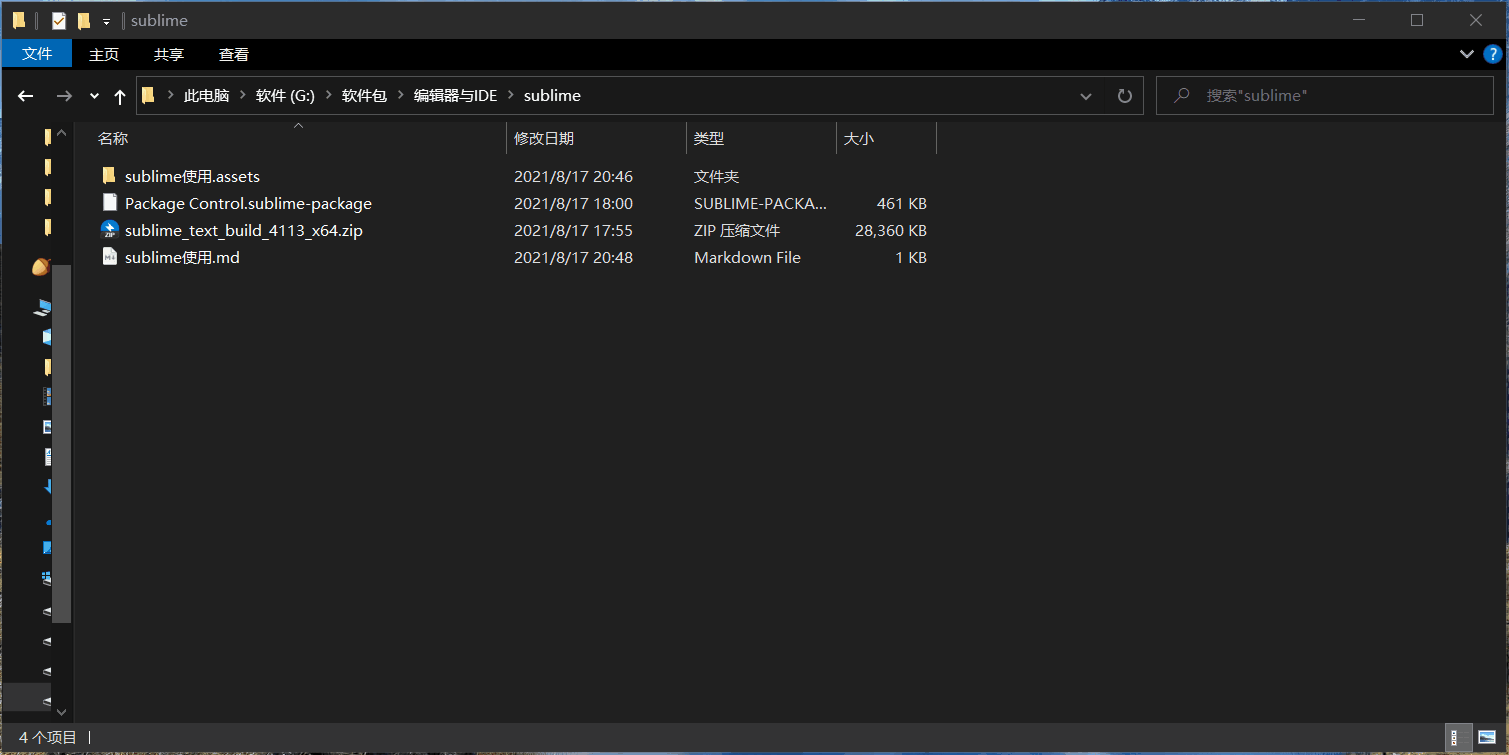Screen dimensions: 1509x755
Task: Expand the ribbon using the chevron
Action: (x=1467, y=54)
